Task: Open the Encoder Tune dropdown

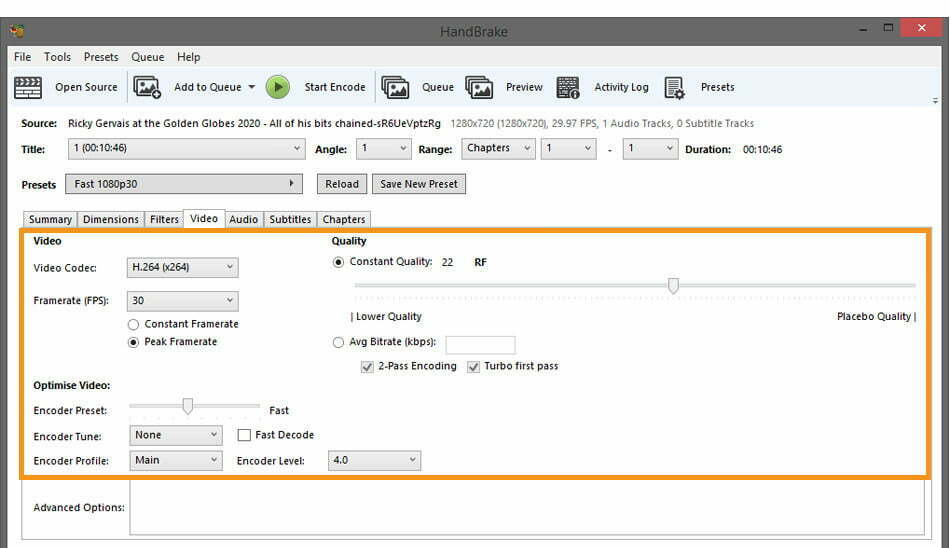Action: pyautogui.click(x=176, y=435)
